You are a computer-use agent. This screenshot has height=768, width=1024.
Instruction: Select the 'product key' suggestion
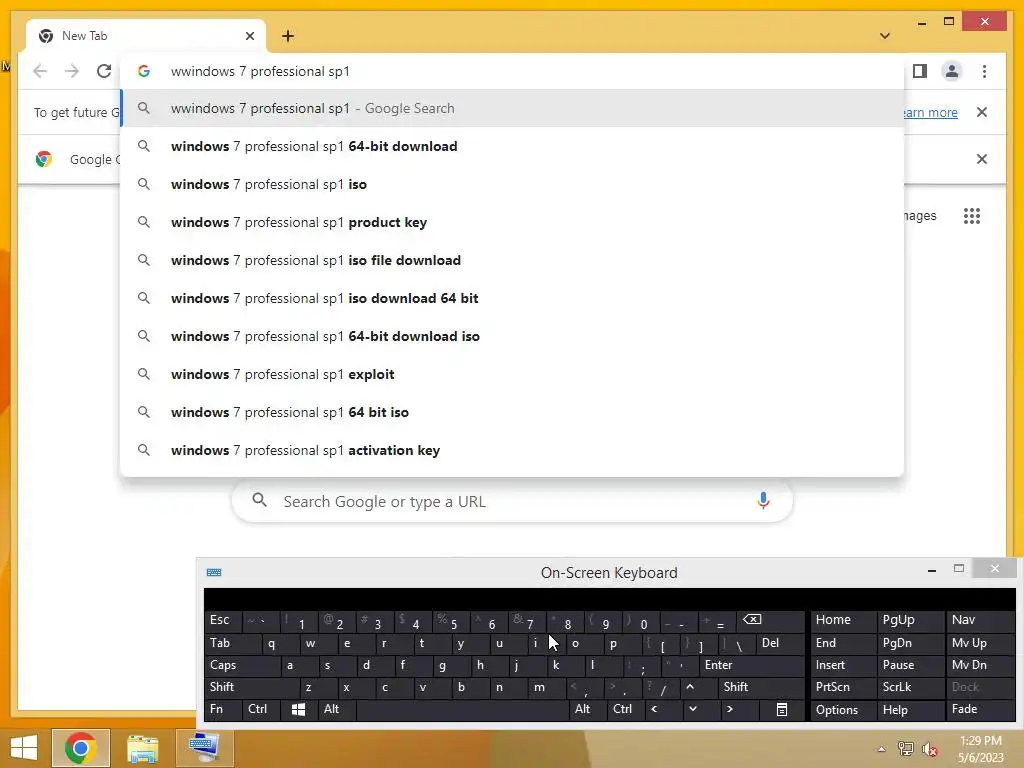(x=513, y=222)
